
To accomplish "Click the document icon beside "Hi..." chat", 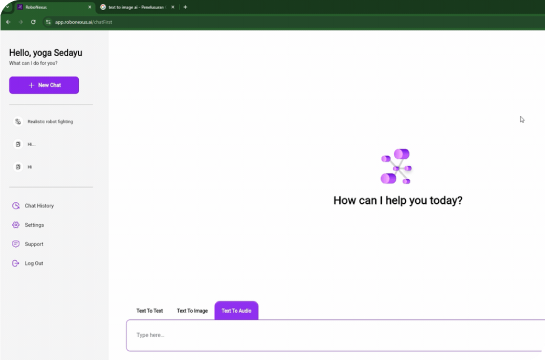I will click(18, 144).
